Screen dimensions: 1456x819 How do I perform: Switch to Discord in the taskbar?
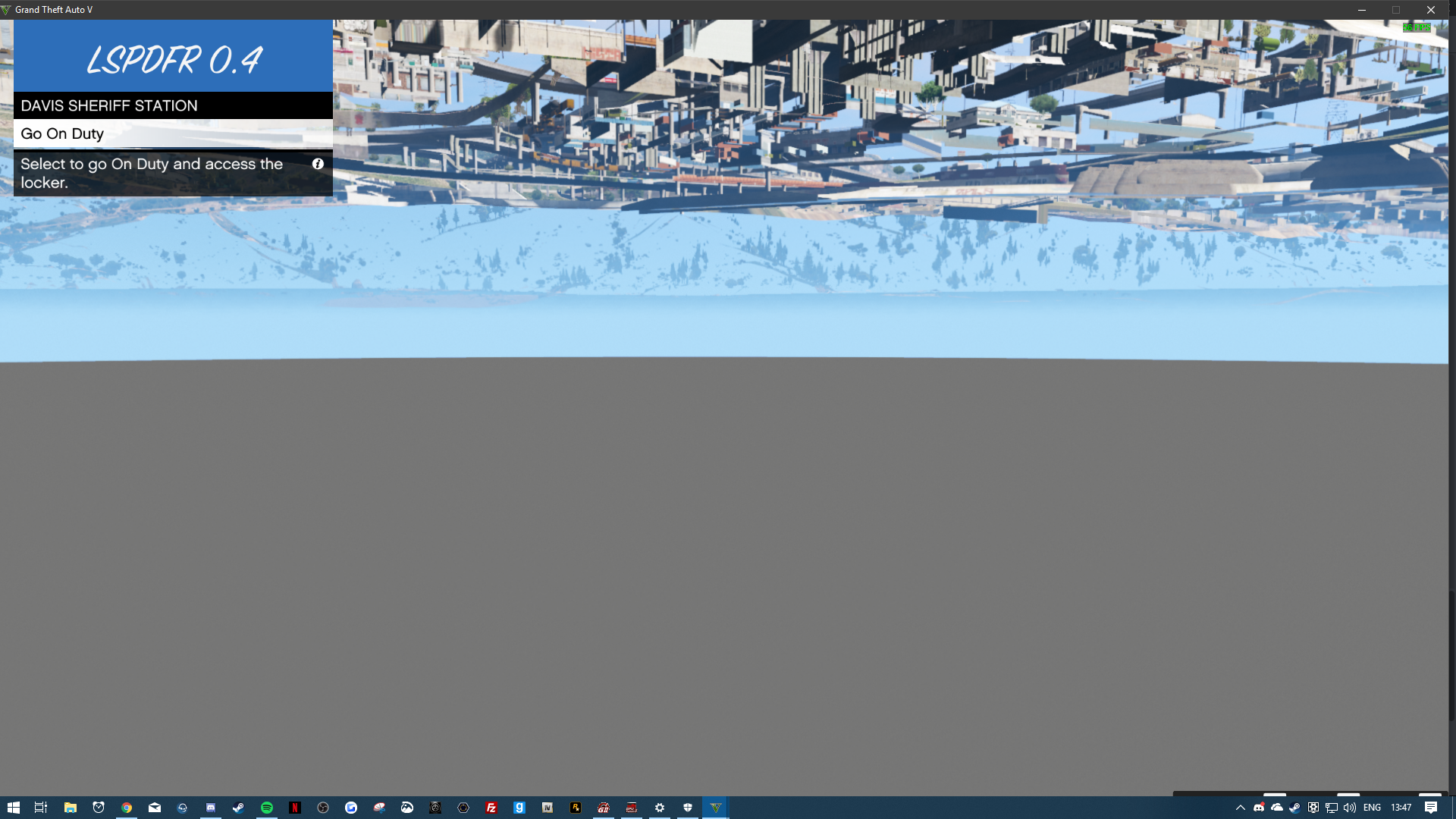click(x=211, y=808)
